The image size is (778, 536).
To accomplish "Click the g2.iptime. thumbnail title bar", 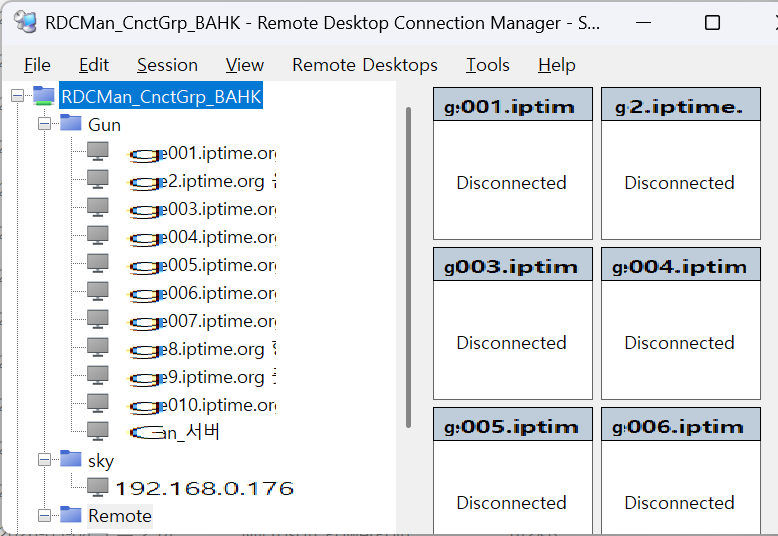I will 680,104.
